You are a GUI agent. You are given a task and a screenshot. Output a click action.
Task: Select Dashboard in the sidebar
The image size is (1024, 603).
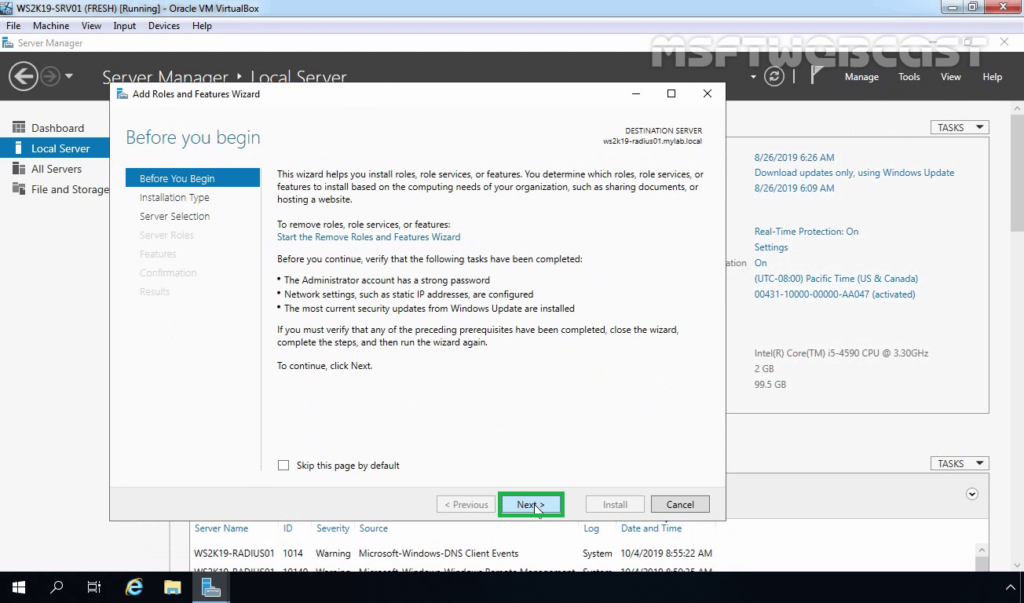click(x=55, y=127)
